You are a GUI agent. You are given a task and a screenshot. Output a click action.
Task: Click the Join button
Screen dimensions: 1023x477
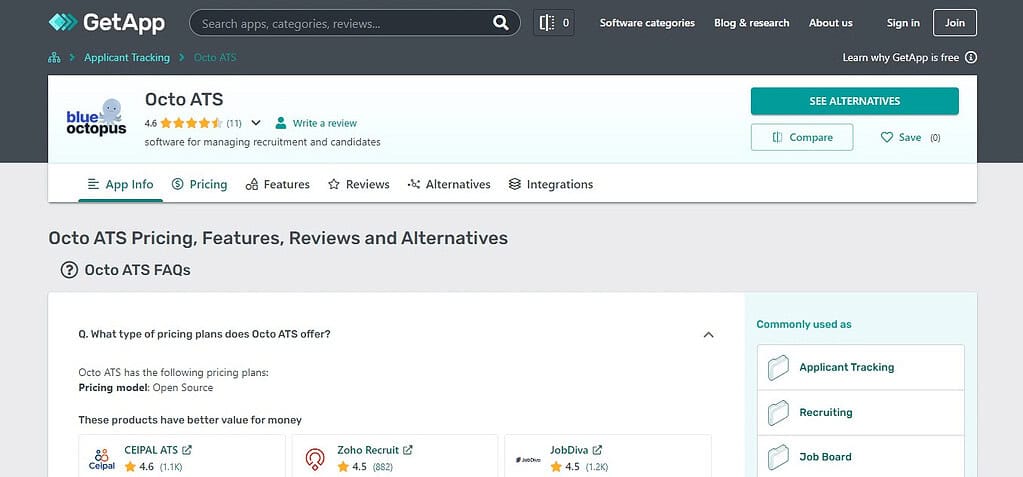coord(954,23)
